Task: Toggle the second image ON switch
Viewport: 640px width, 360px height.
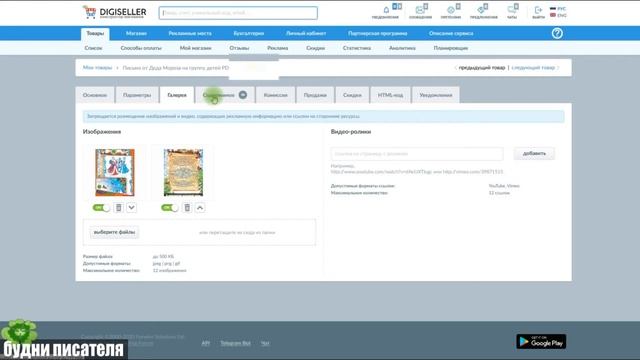Action: (x=170, y=208)
